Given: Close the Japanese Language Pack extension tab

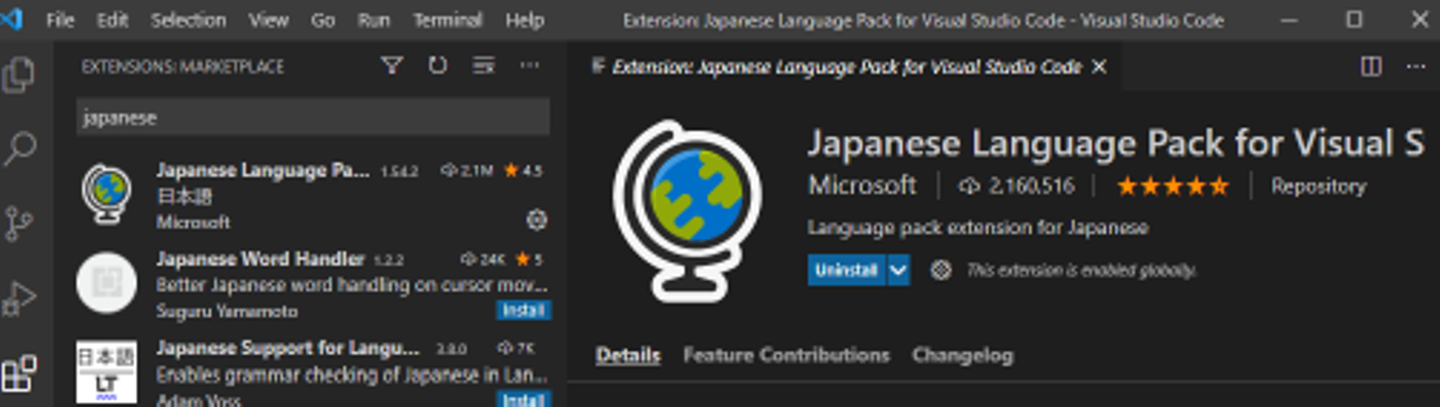Looking at the screenshot, I should [x=1099, y=67].
